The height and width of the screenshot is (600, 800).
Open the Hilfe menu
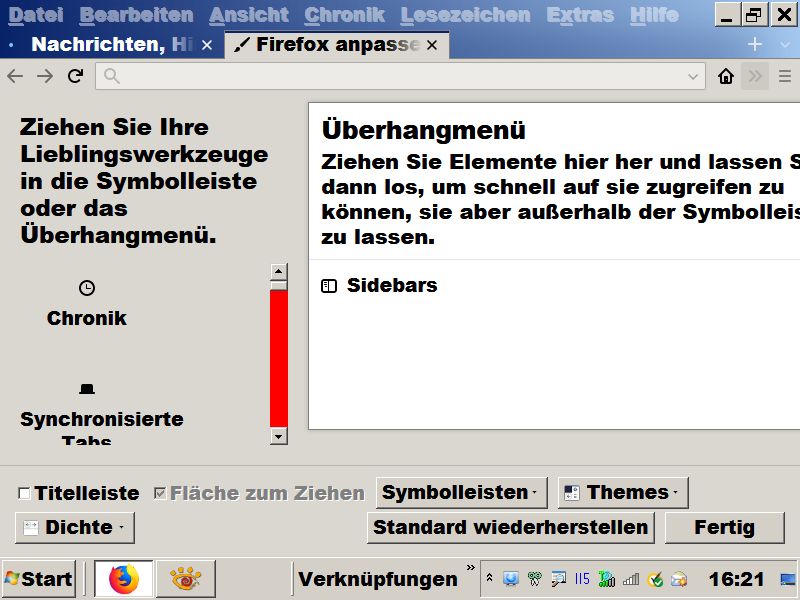(654, 15)
